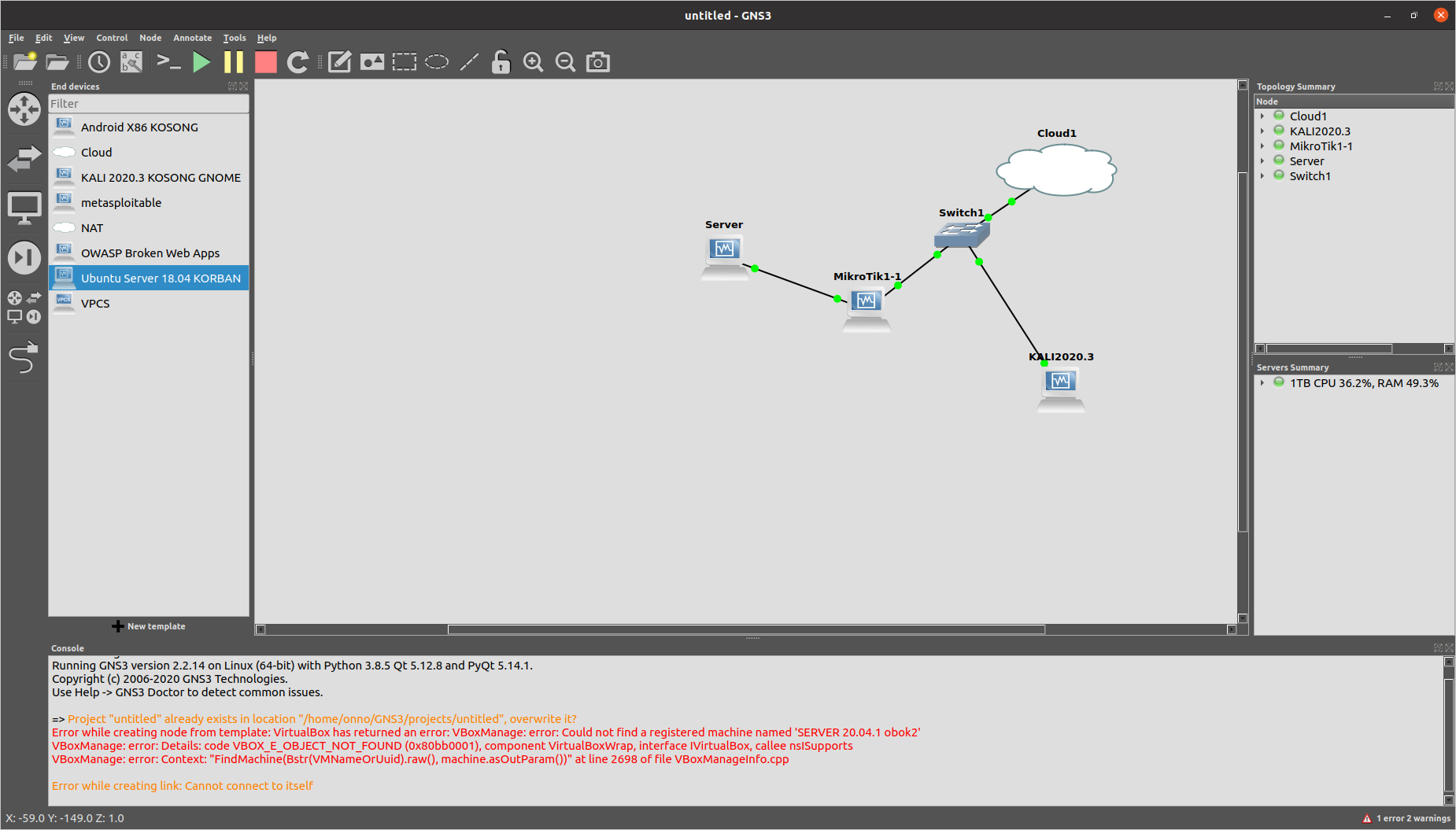1456x830 pixels.
Task: Start all nodes with green play button
Action: (x=201, y=62)
